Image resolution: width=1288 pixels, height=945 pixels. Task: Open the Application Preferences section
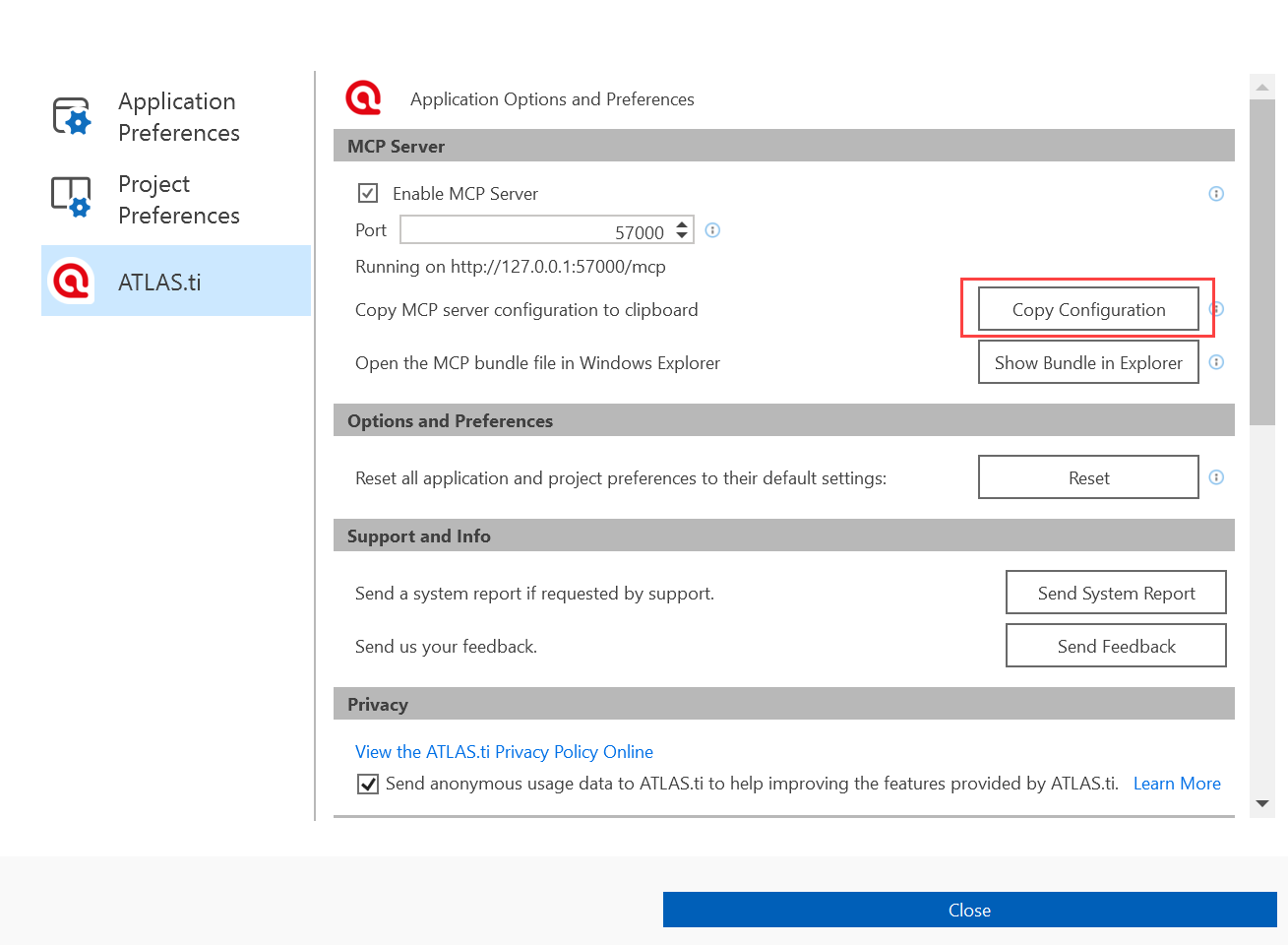click(176, 117)
